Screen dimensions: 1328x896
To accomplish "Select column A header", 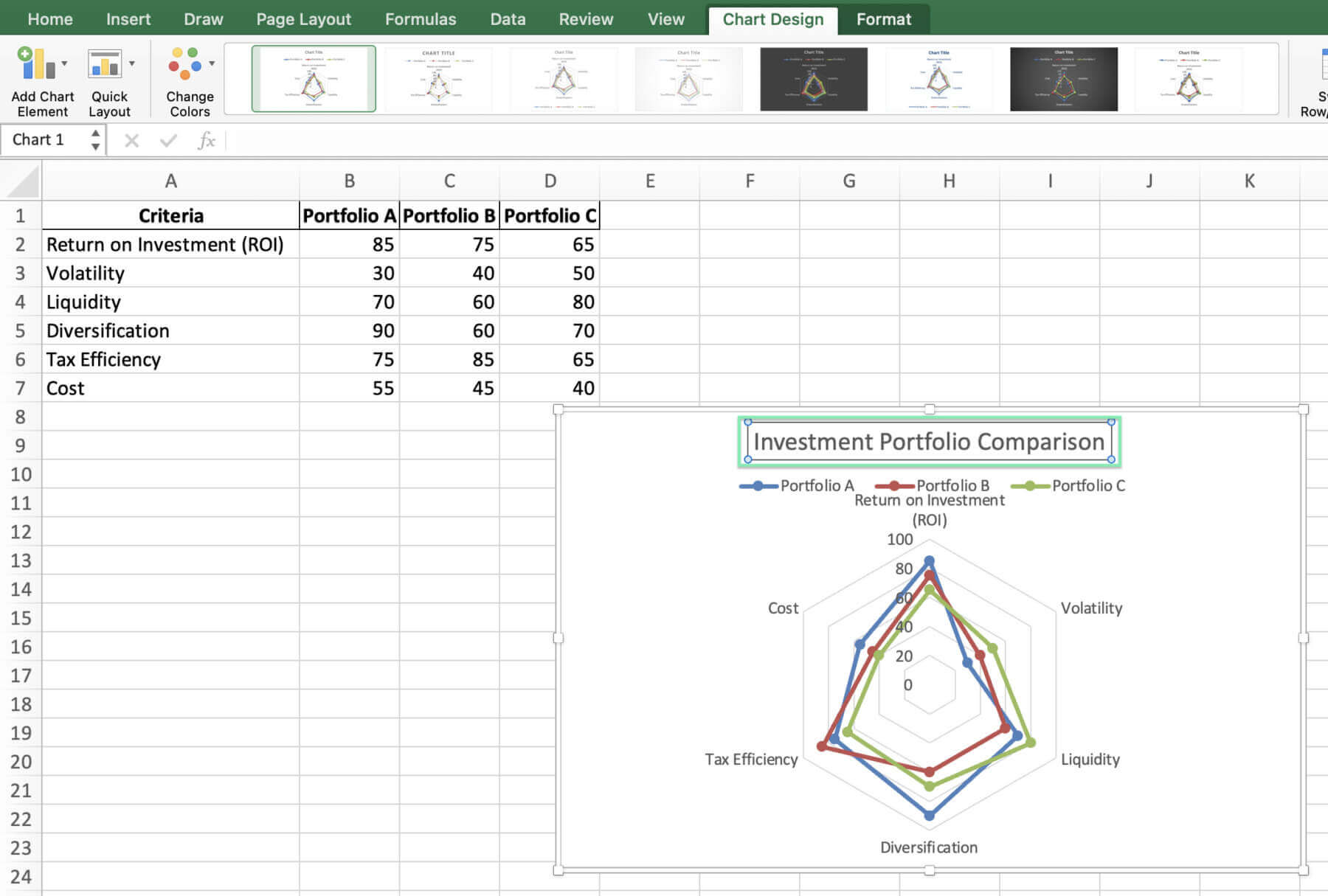I will tap(170, 181).
